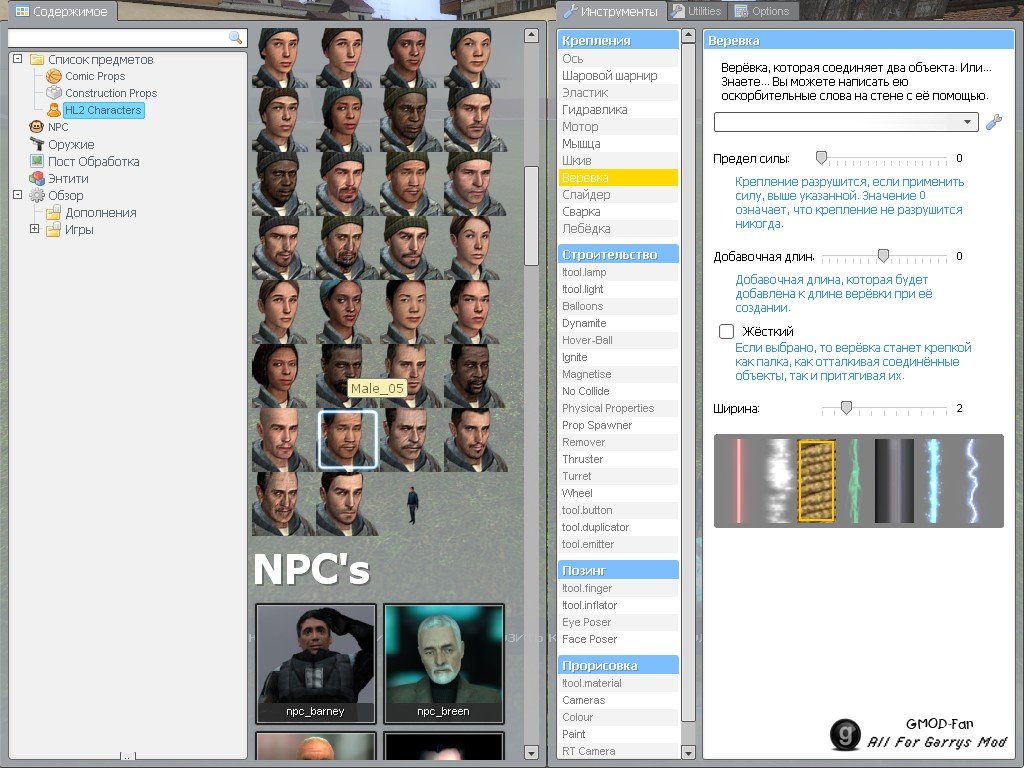Expand the Игры tree node
Screen dimensions: 1024x768
pos(35,229)
